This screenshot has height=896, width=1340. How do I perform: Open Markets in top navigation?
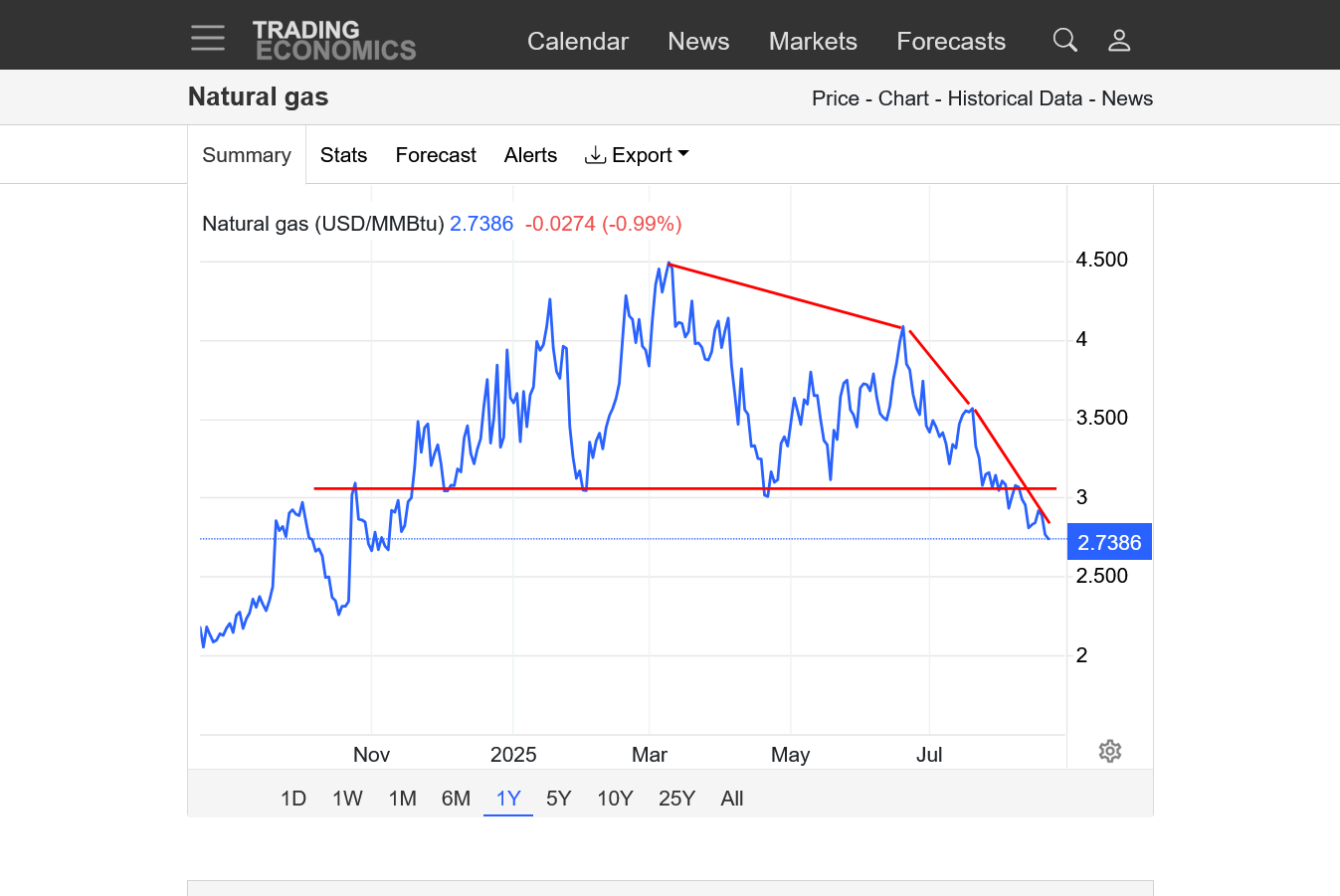click(x=813, y=41)
